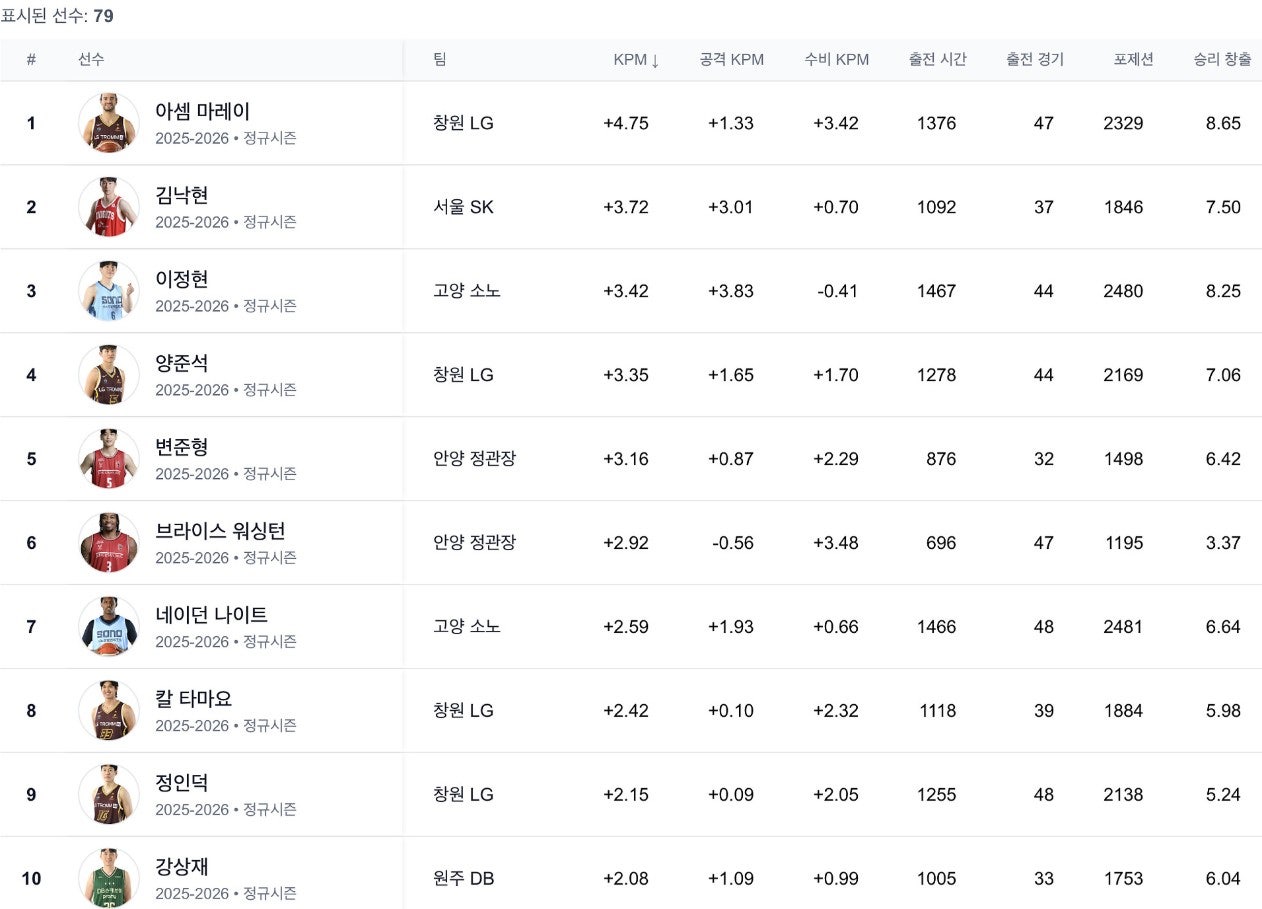Sort table by 수비 KPM header

[x=837, y=60]
